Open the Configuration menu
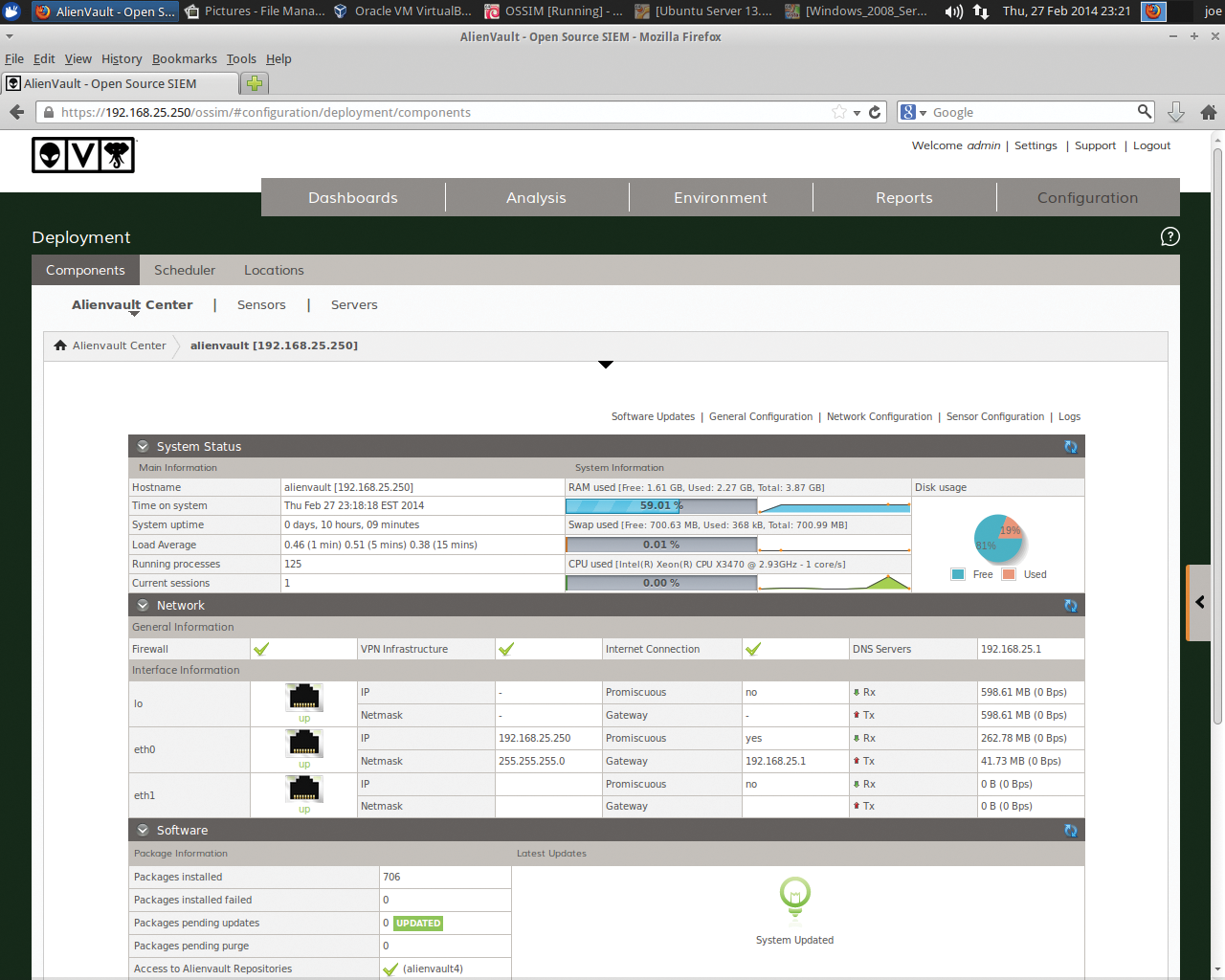 [x=1088, y=198]
